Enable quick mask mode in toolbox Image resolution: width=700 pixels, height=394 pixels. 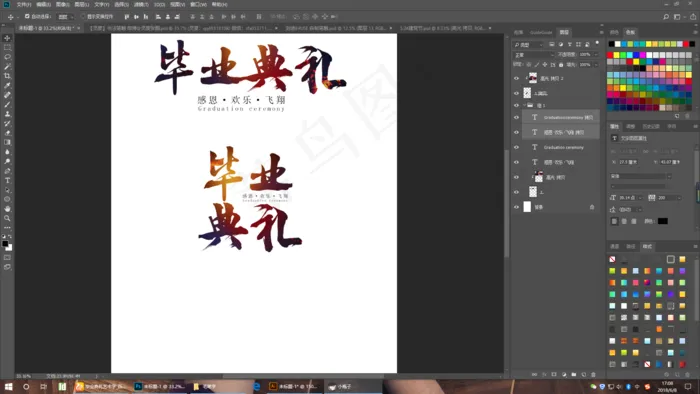click(7, 257)
